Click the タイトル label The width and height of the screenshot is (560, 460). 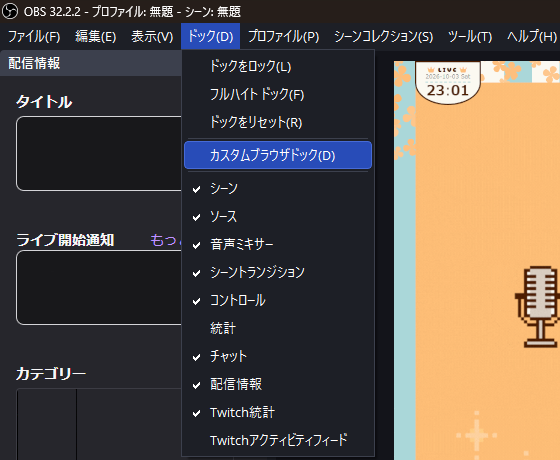[44, 102]
